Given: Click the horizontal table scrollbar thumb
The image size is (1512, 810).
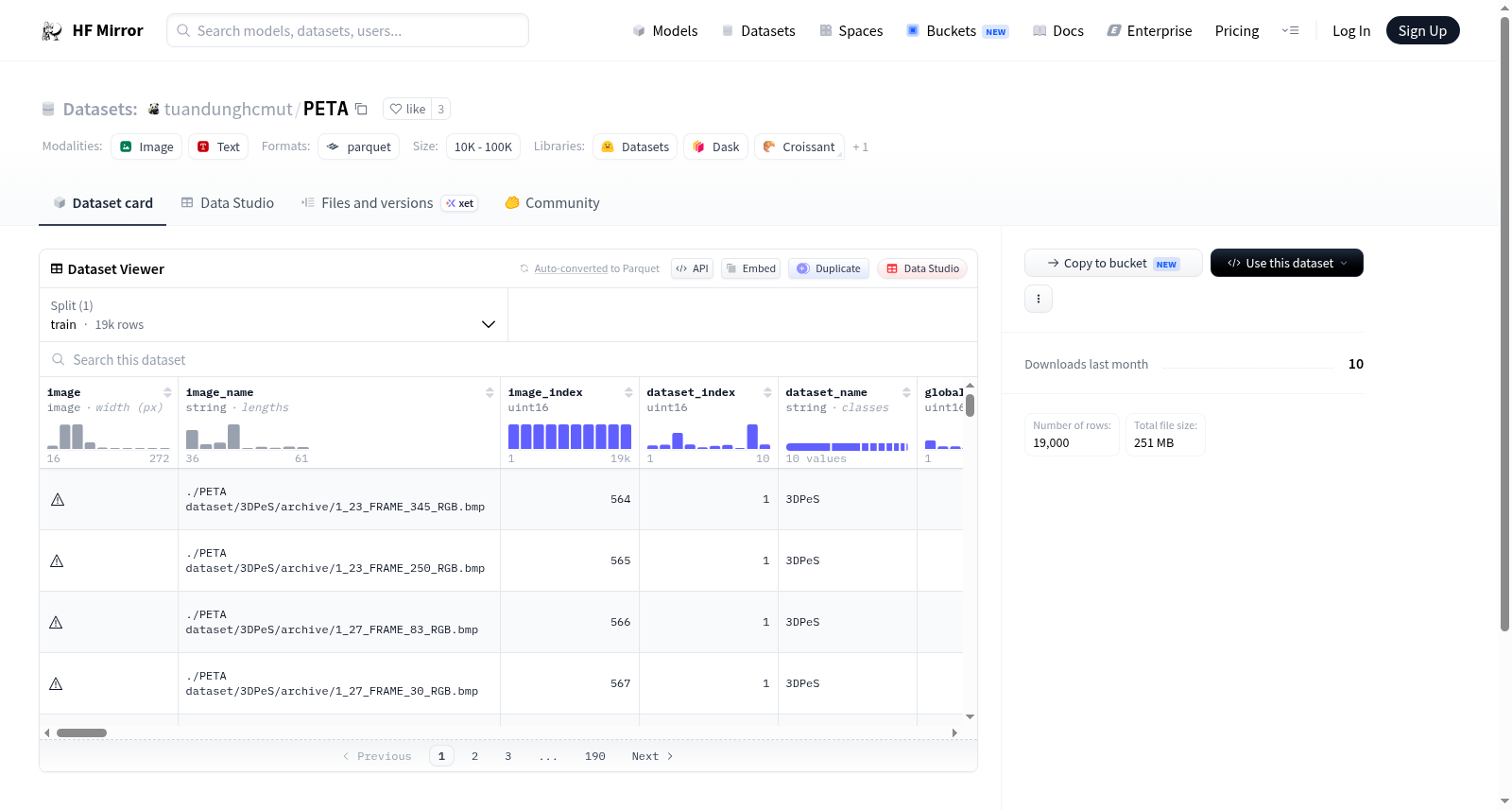Looking at the screenshot, I should point(81,732).
